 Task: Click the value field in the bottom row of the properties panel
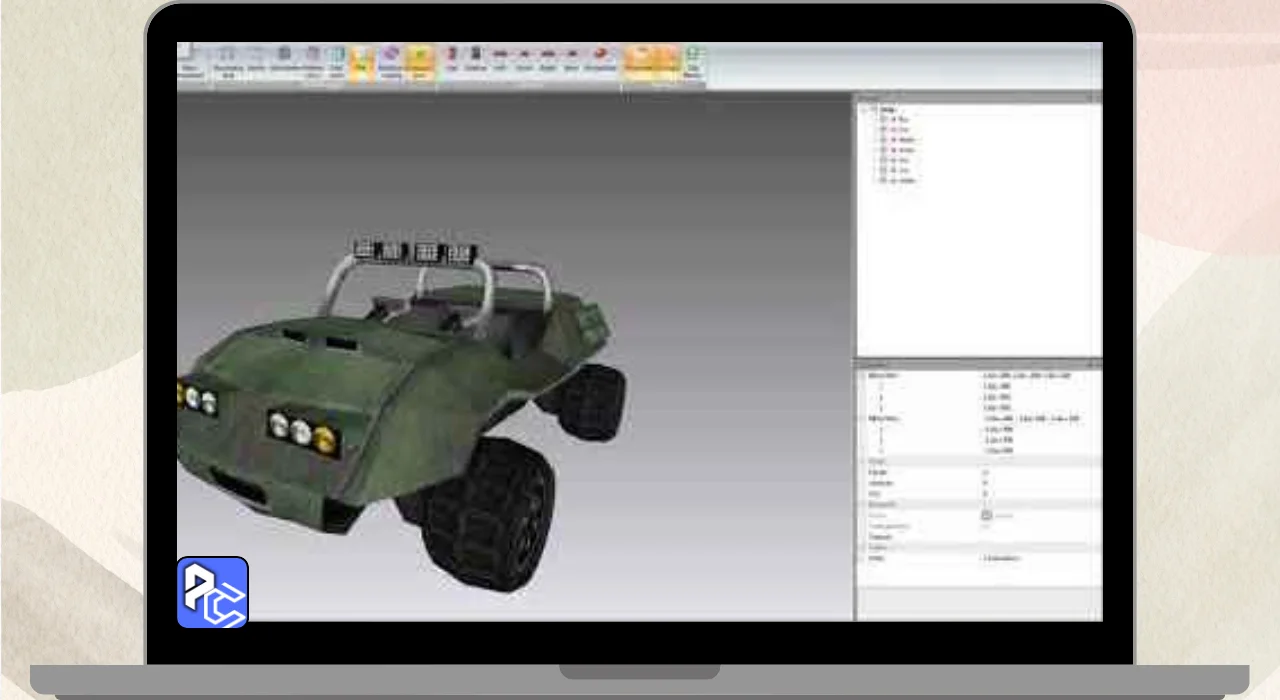[1040, 558]
